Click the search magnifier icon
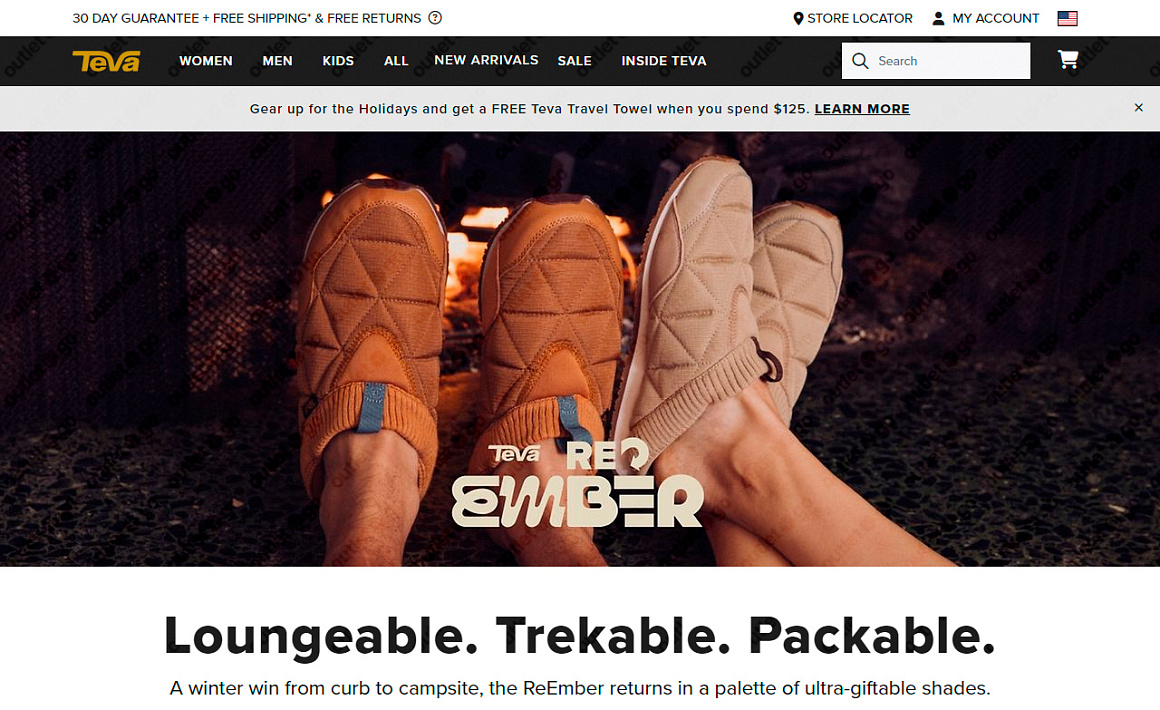1160x710 pixels. 860,61
